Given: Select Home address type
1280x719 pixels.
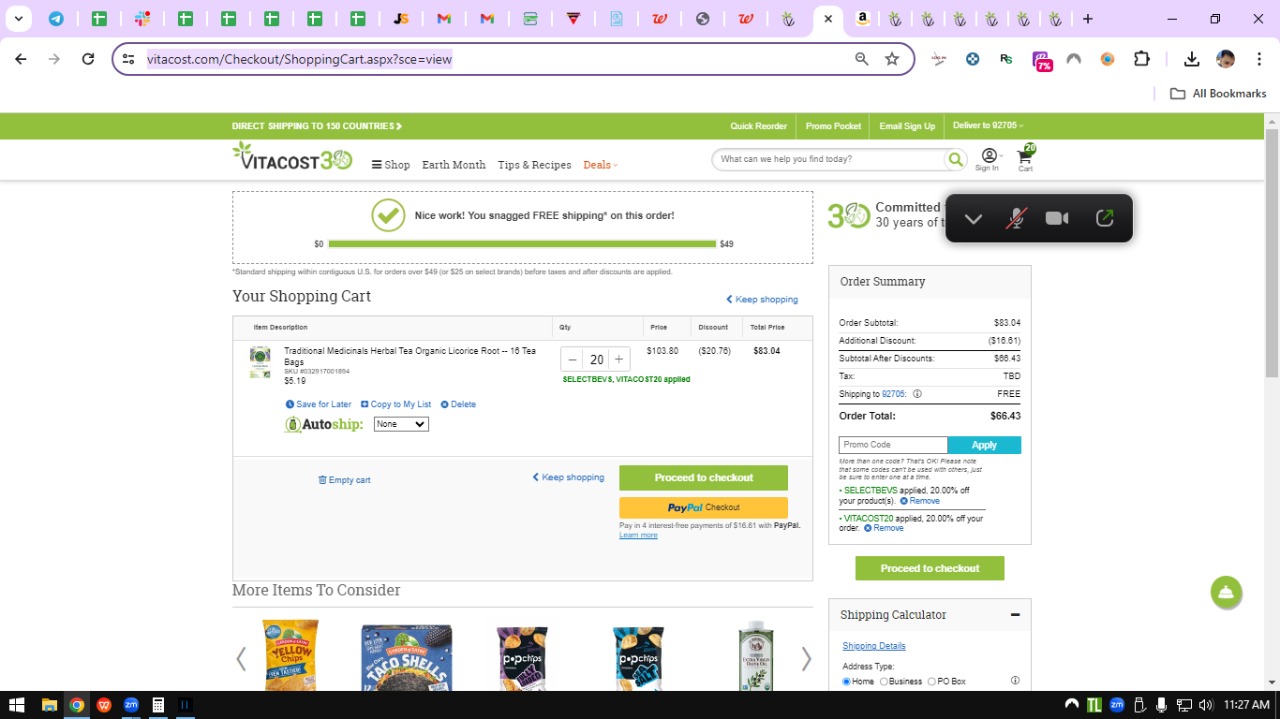Looking at the screenshot, I should click(x=847, y=681).
